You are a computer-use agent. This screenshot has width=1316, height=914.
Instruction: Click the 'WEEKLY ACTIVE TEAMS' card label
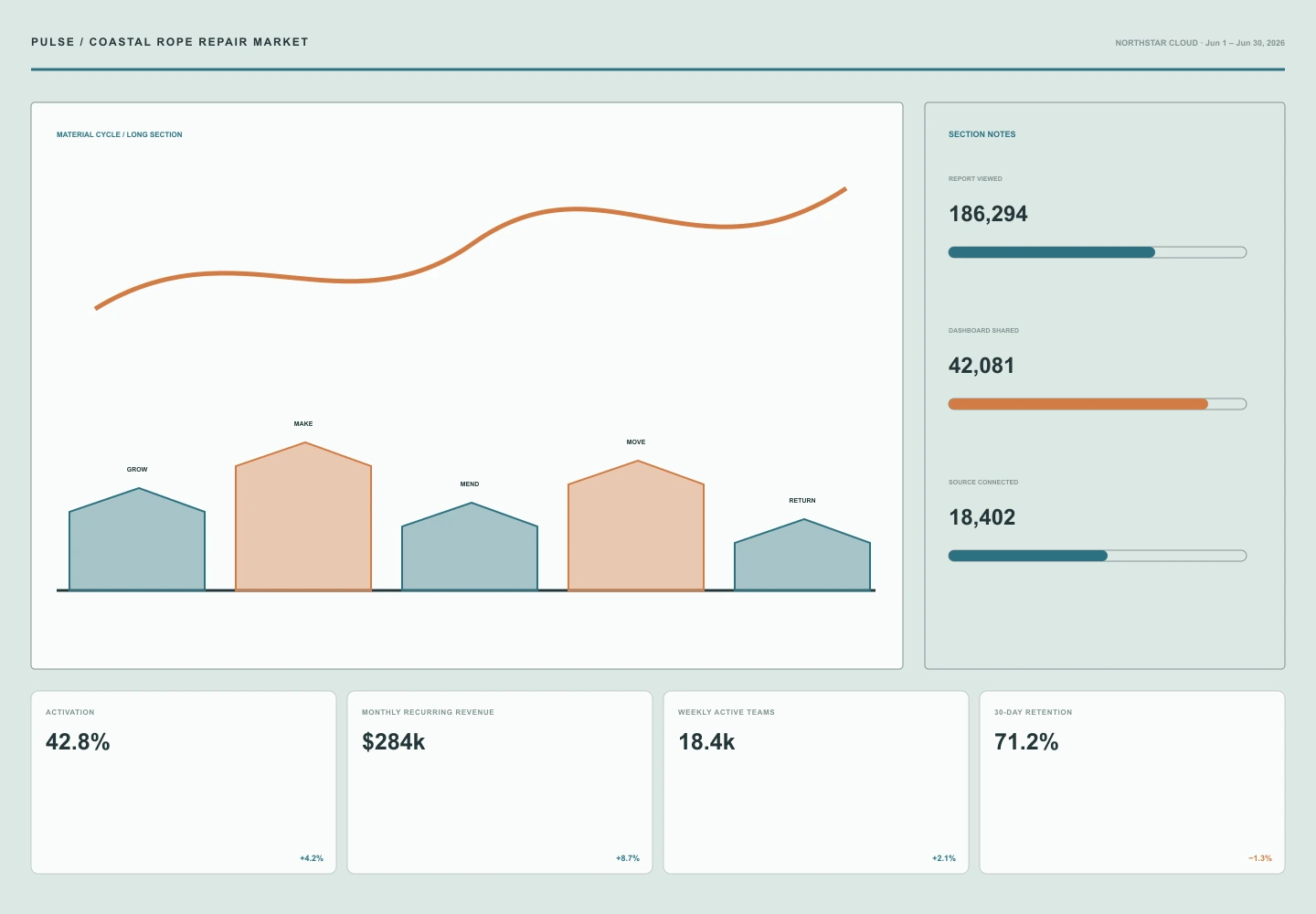pyautogui.click(x=727, y=712)
